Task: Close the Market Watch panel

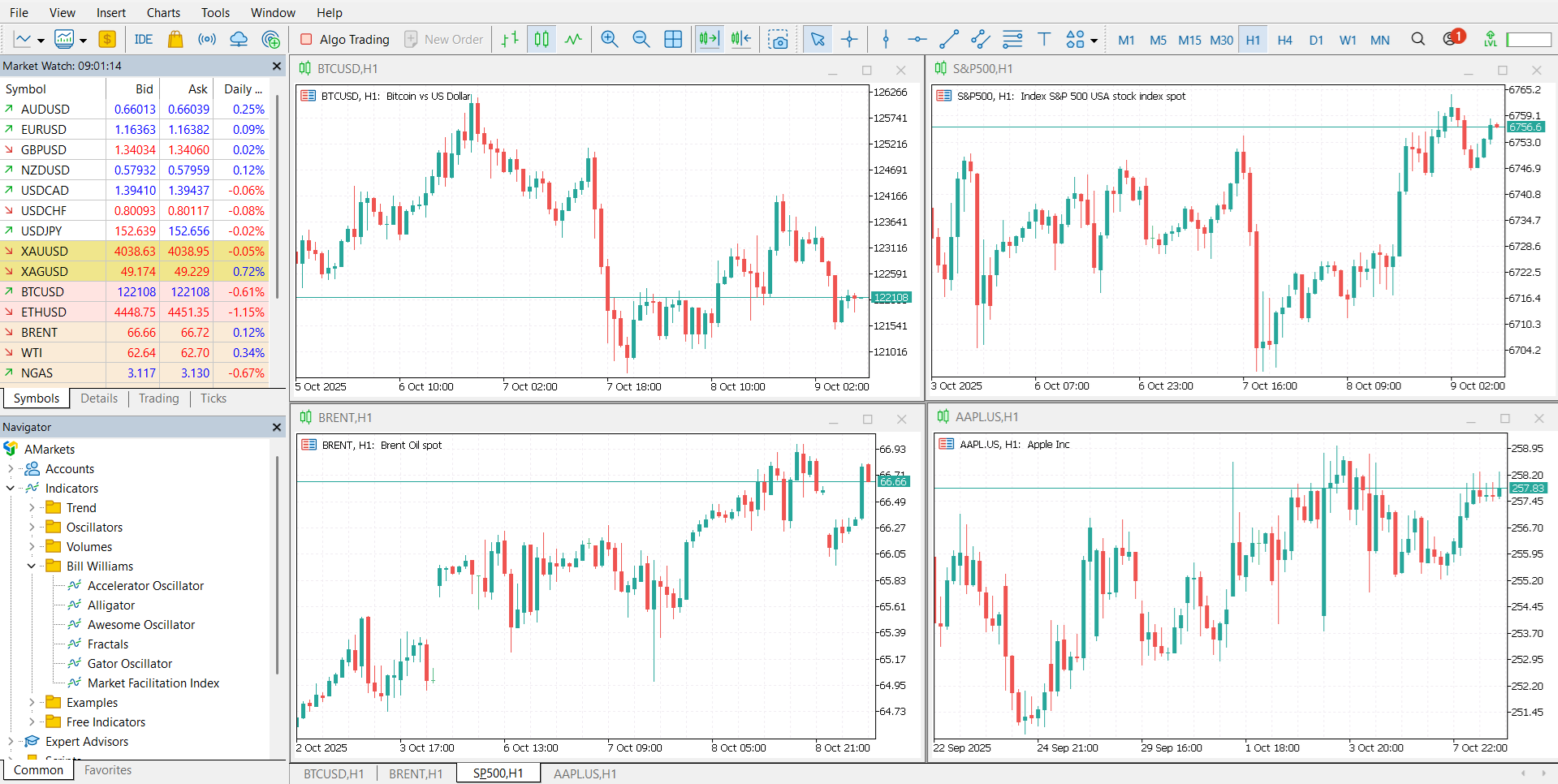Action: click(x=277, y=66)
